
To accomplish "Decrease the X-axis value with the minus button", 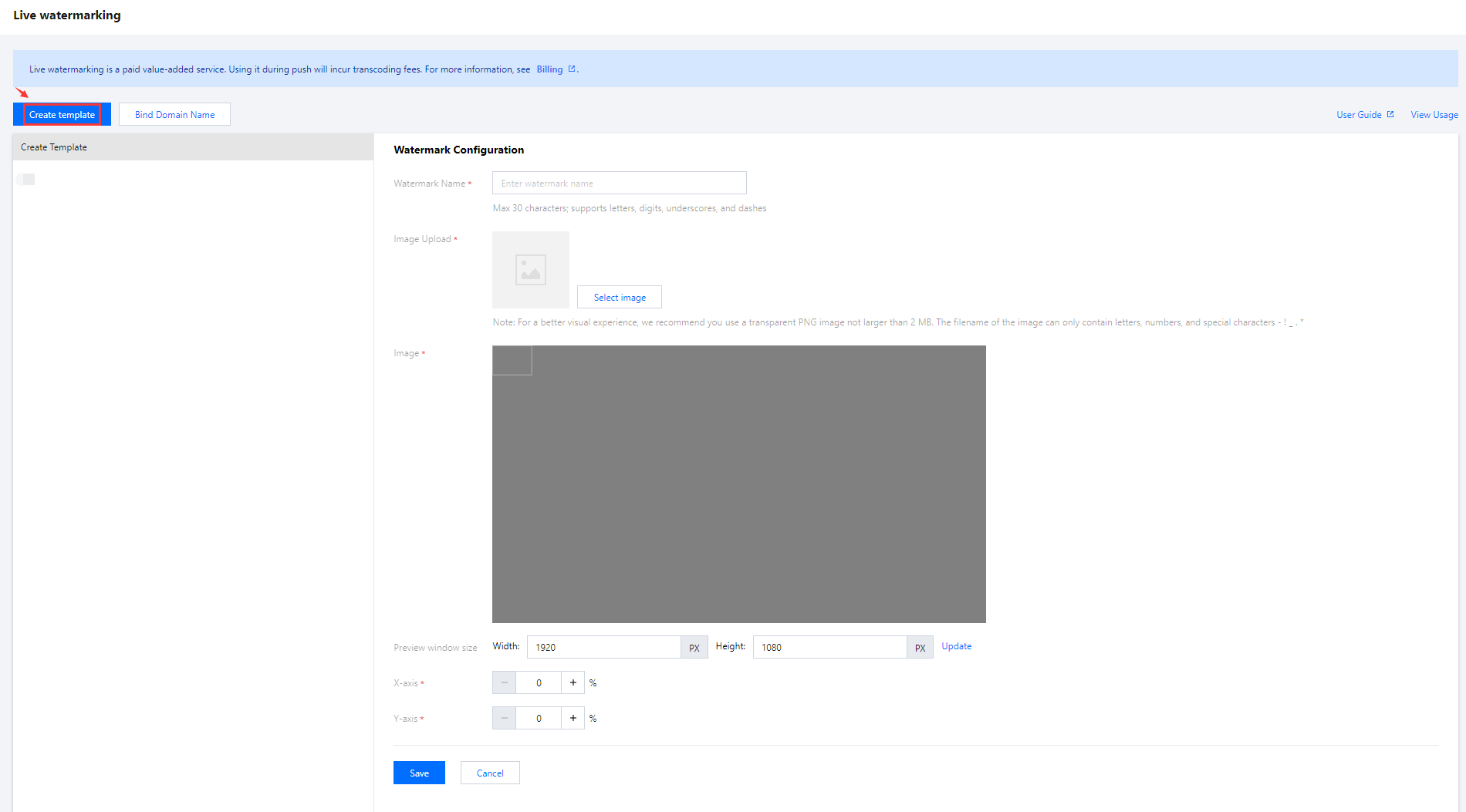I will tap(504, 682).
